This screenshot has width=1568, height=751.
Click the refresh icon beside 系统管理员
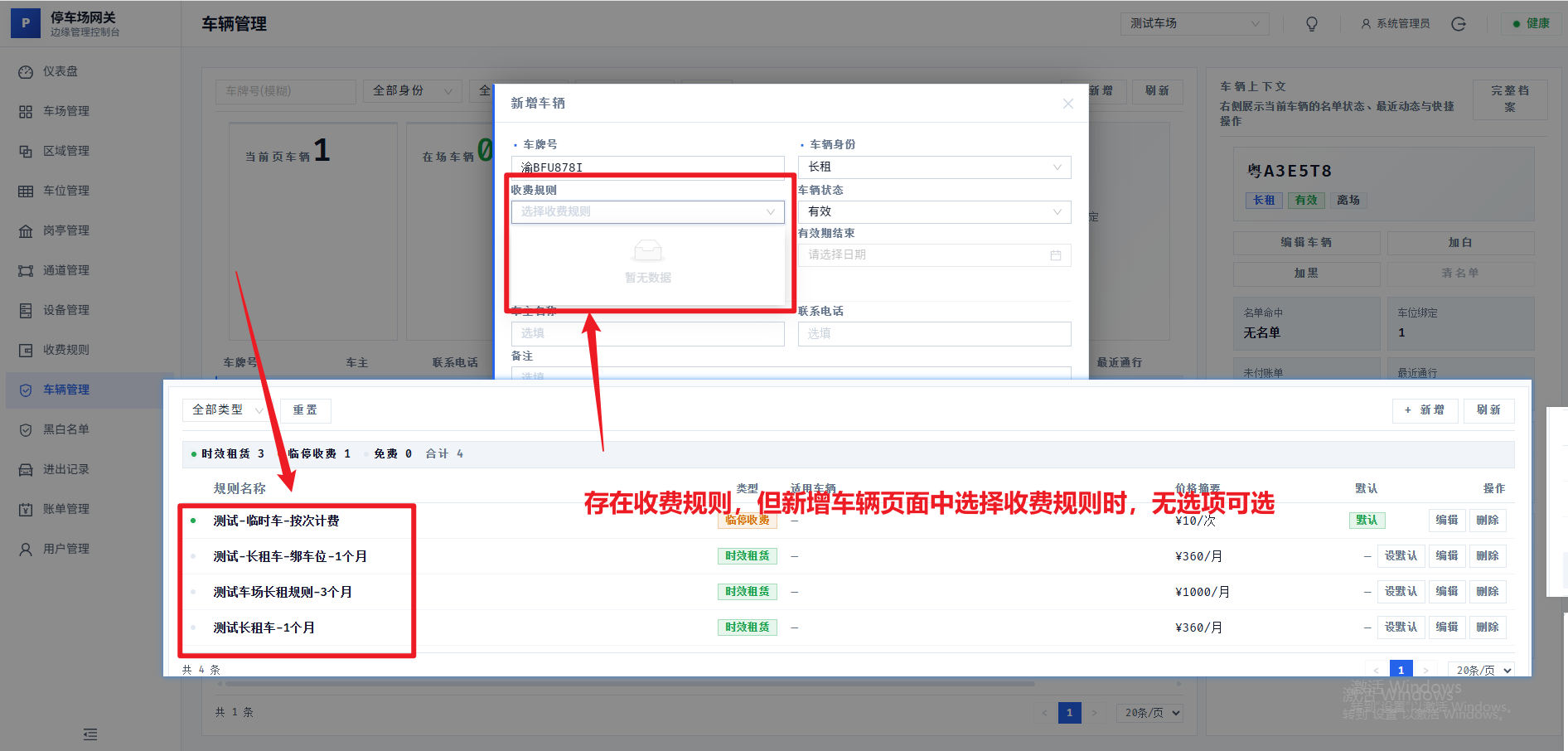click(1459, 23)
